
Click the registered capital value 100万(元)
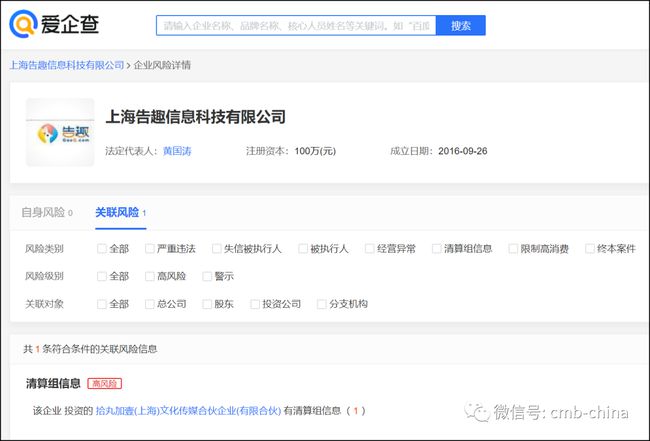tap(315, 151)
